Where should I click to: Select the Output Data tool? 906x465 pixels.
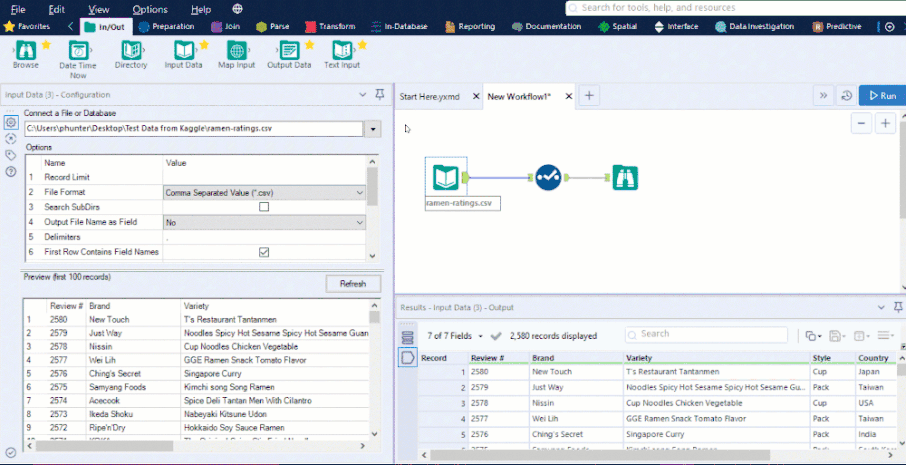[289, 50]
